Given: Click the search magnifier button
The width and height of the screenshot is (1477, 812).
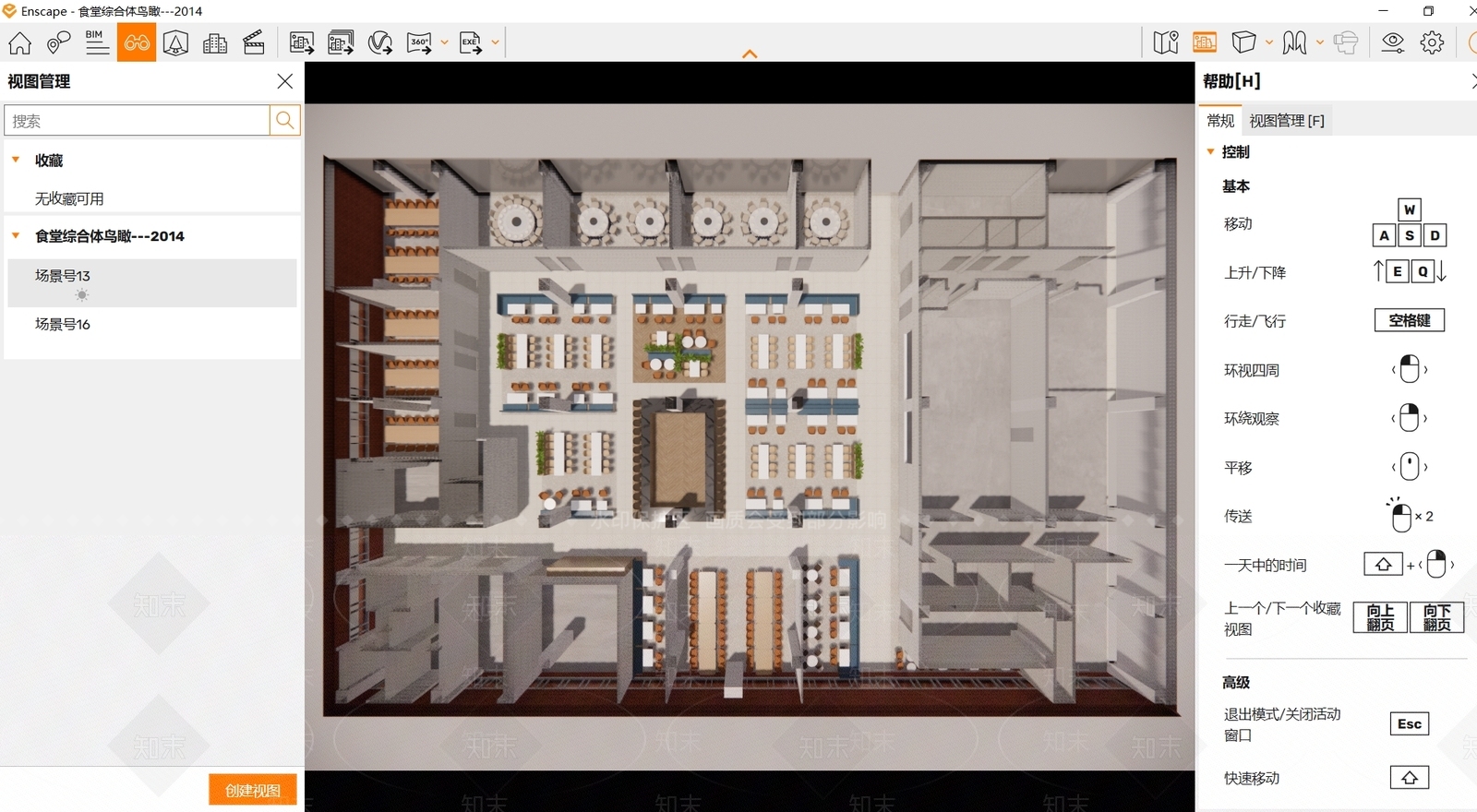Looking at the screenshot, I should (x=285, y=120).
